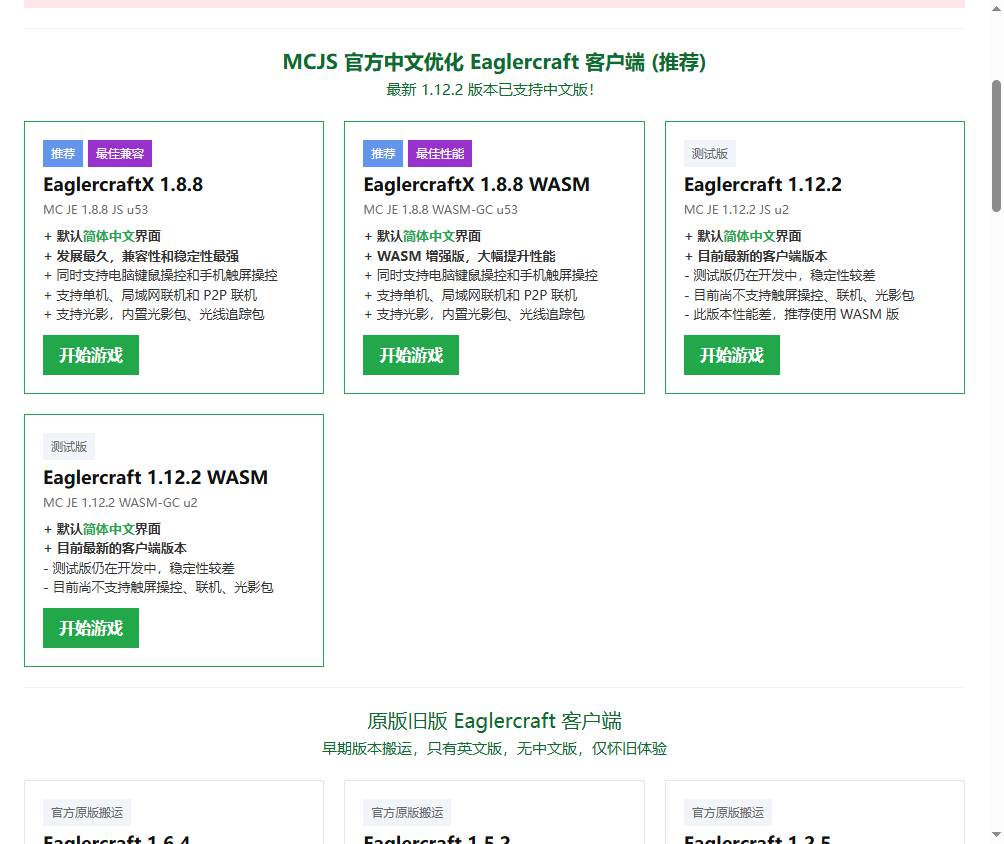The width and height of the screenshot is (1004, 844).
Task: Click the MC JE 1.8.8 WASM-GC u53 subtitle
Action: (x=441, y=209)
